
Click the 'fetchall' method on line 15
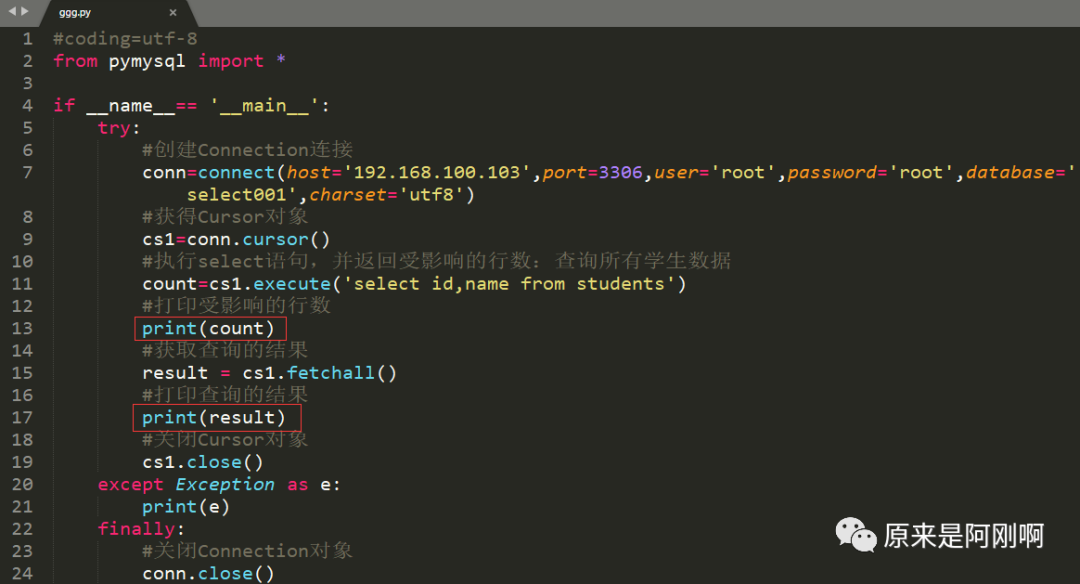click(331, 373)
